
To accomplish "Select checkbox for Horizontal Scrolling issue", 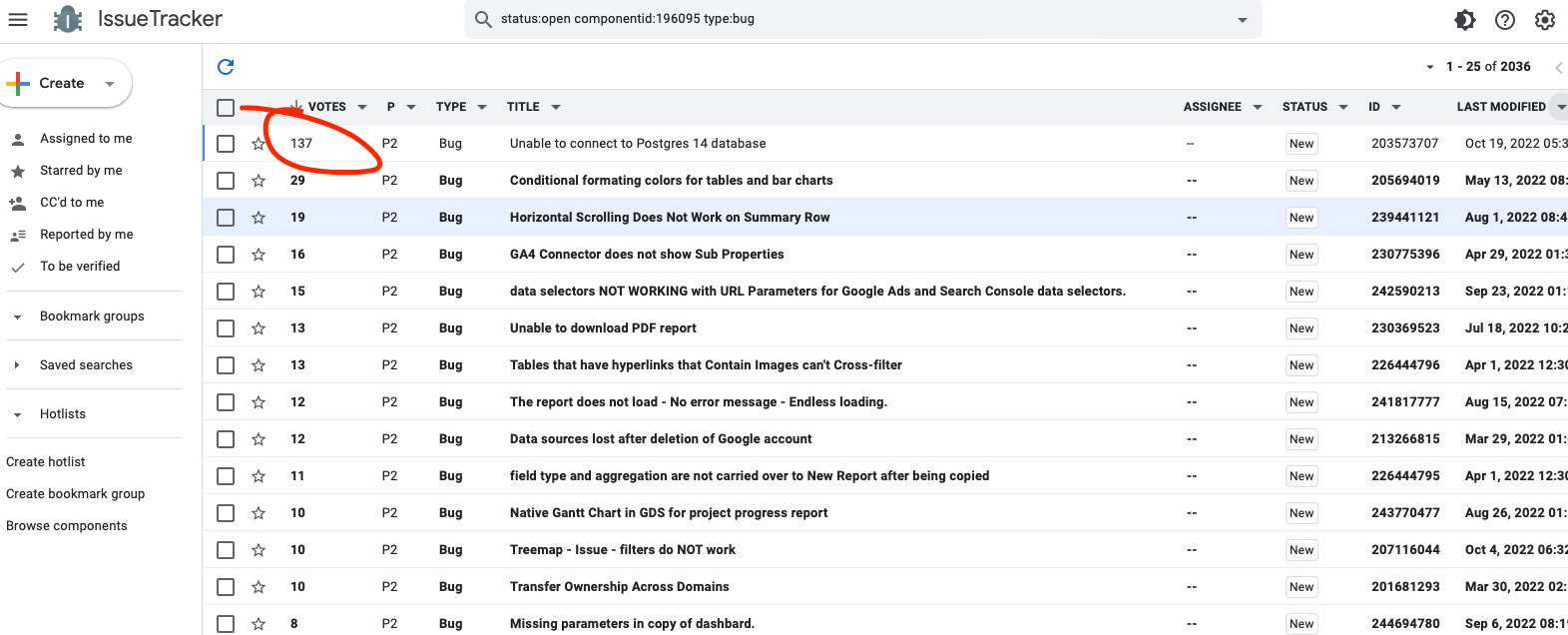I will pyautogui.click(x=226, y=218).
